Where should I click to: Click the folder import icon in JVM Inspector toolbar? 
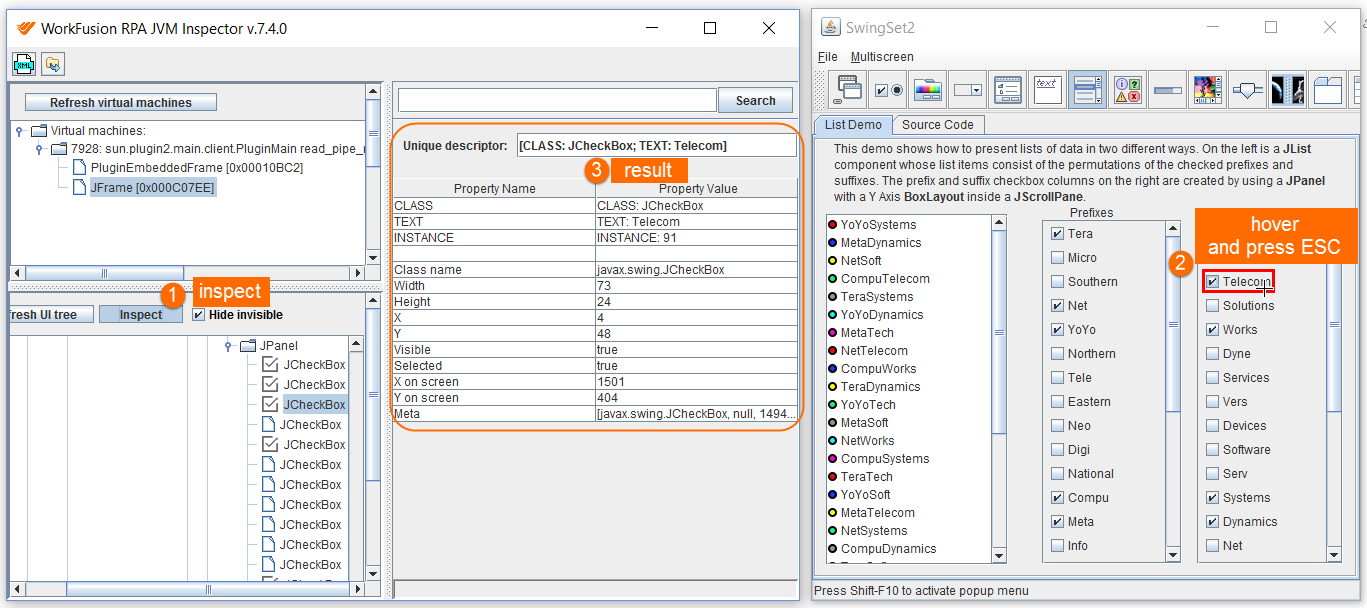(x=53, y=65)
